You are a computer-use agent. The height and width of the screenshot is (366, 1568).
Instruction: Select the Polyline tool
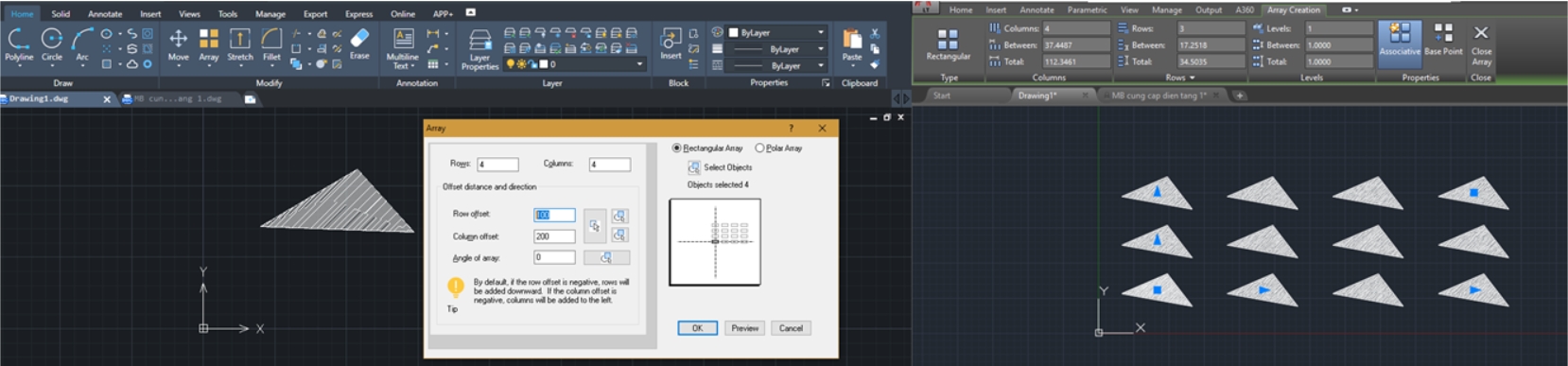tap(18, 44)
